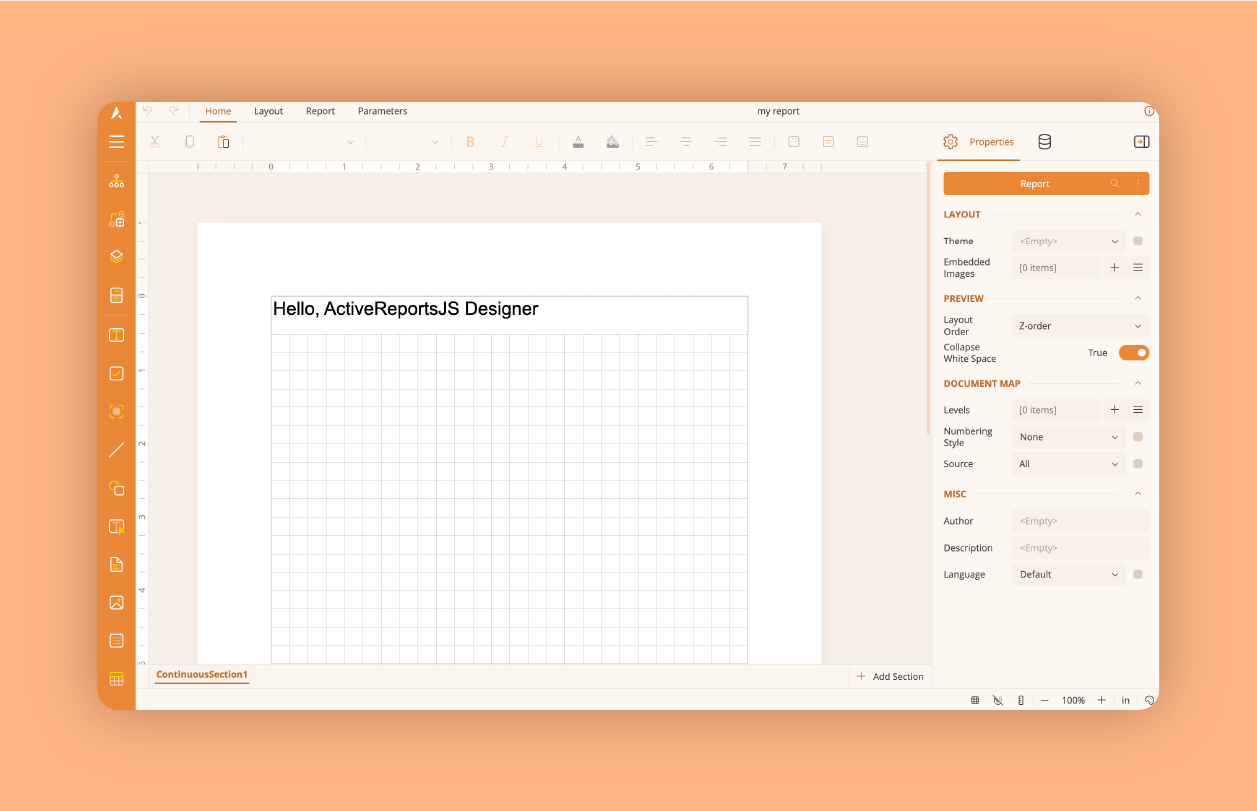Open the Layers panel icon
1257x811 pixels.
(x=117, y=256)
